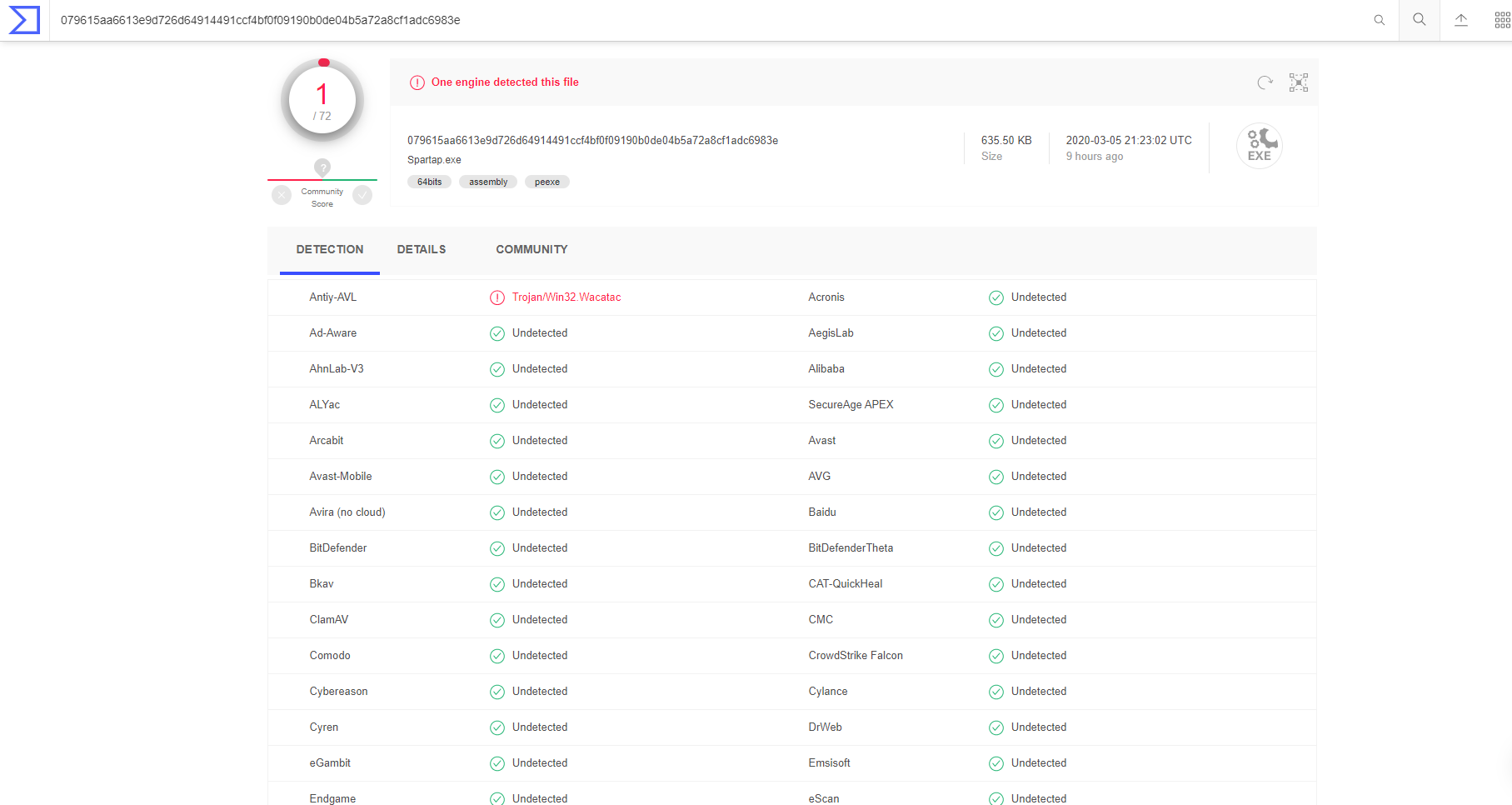This screenshot has height=805, width=1512.
Task: Click the green check icon for Avast
Action: point(996,441)
